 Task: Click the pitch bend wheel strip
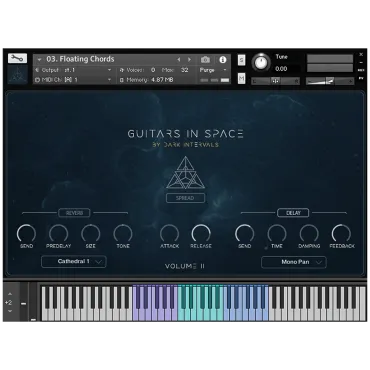pyautogui.click(x=23, y=302)
